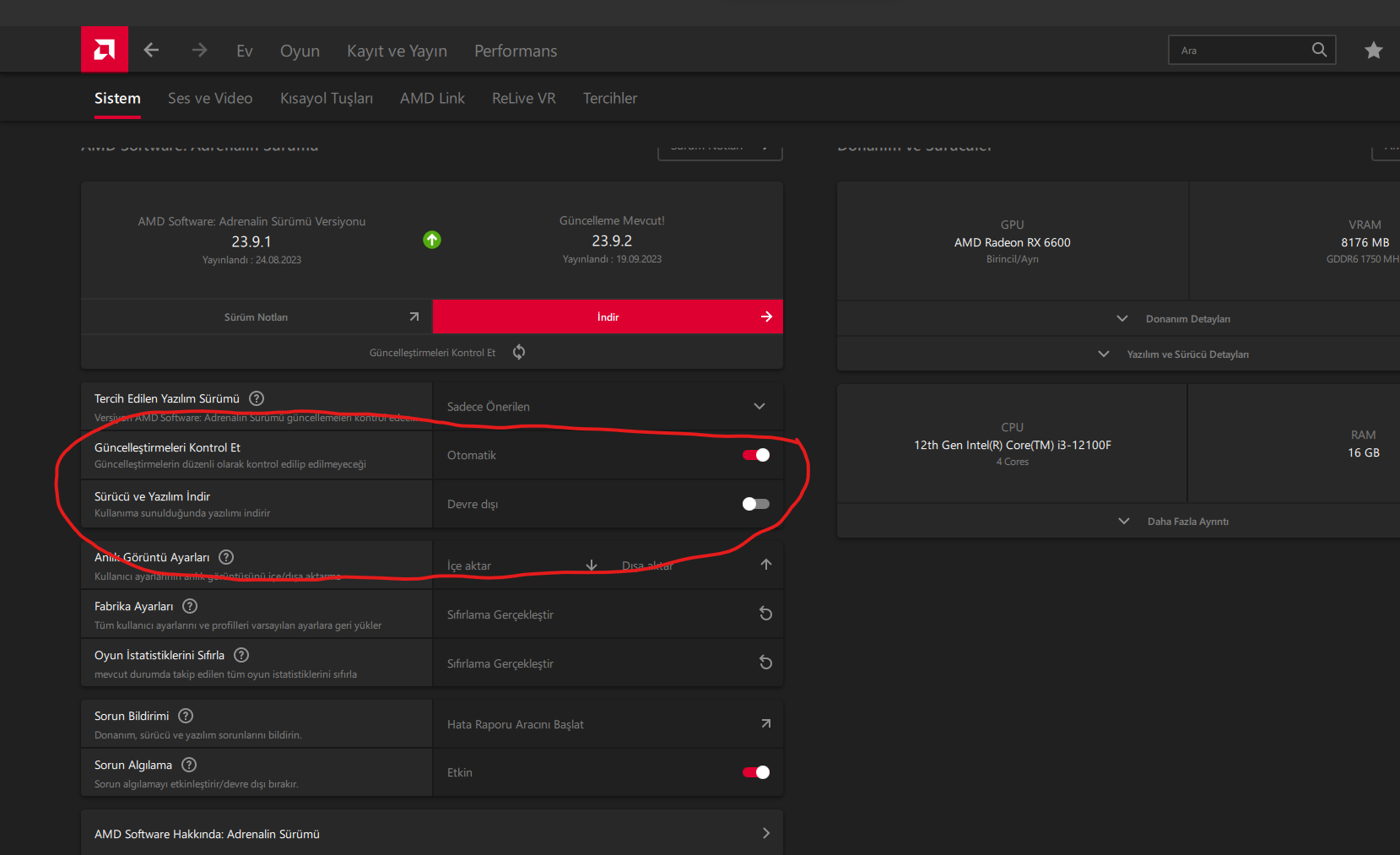Click the İçe aktar down arrow icon
The image size is (1400, 855).
(x=592, y=565)
